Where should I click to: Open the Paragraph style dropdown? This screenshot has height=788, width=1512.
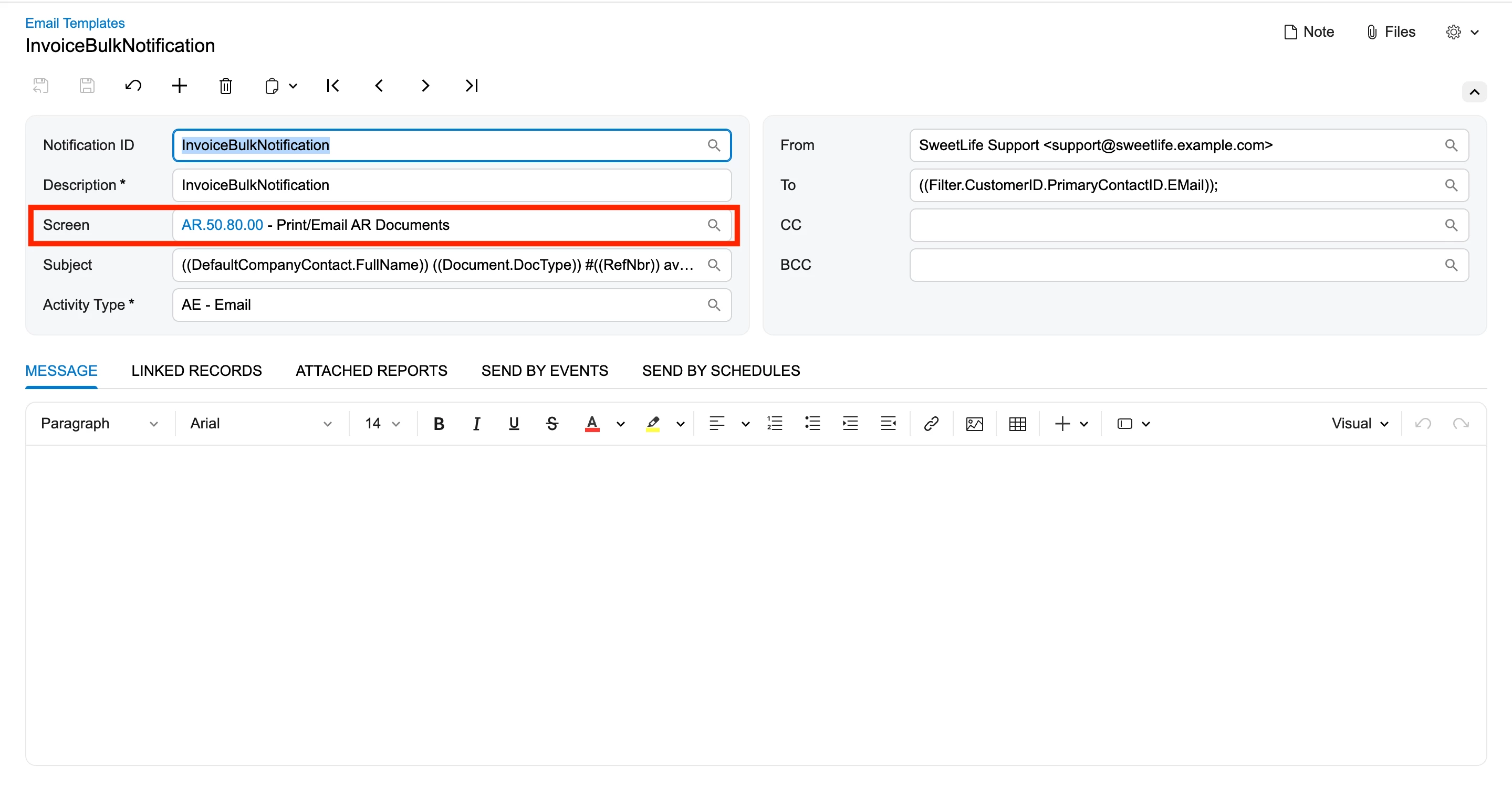(x=99, y=424)
